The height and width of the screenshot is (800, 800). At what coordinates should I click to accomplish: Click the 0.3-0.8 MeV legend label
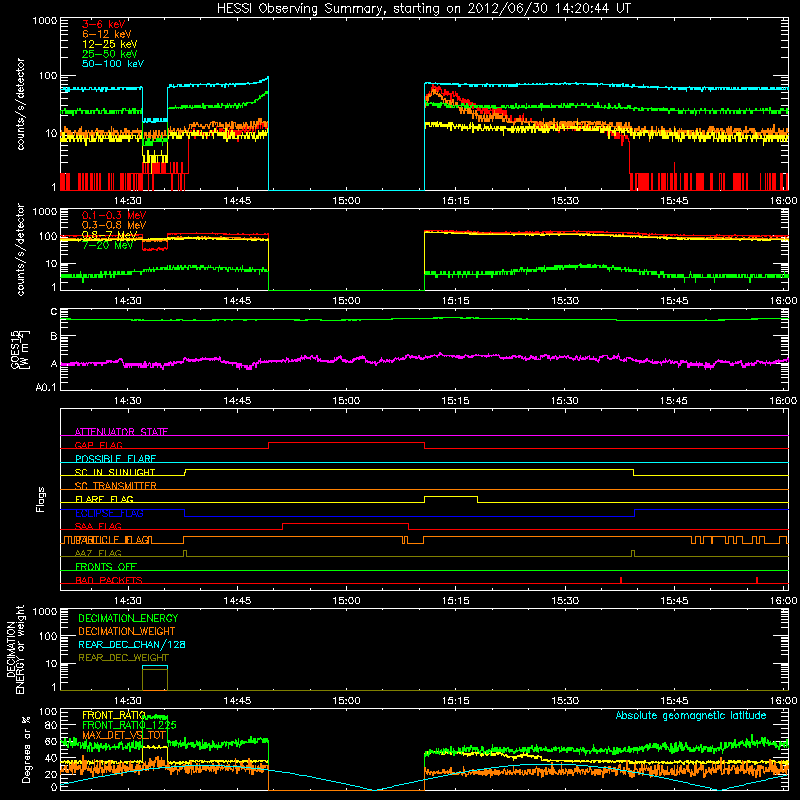click(x=114, y=225)
